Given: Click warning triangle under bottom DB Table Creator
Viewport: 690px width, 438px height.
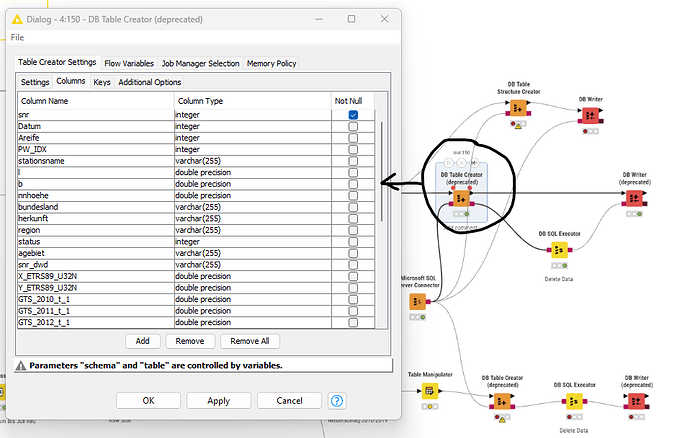Looking at the screenshot, I should (502, 420).
